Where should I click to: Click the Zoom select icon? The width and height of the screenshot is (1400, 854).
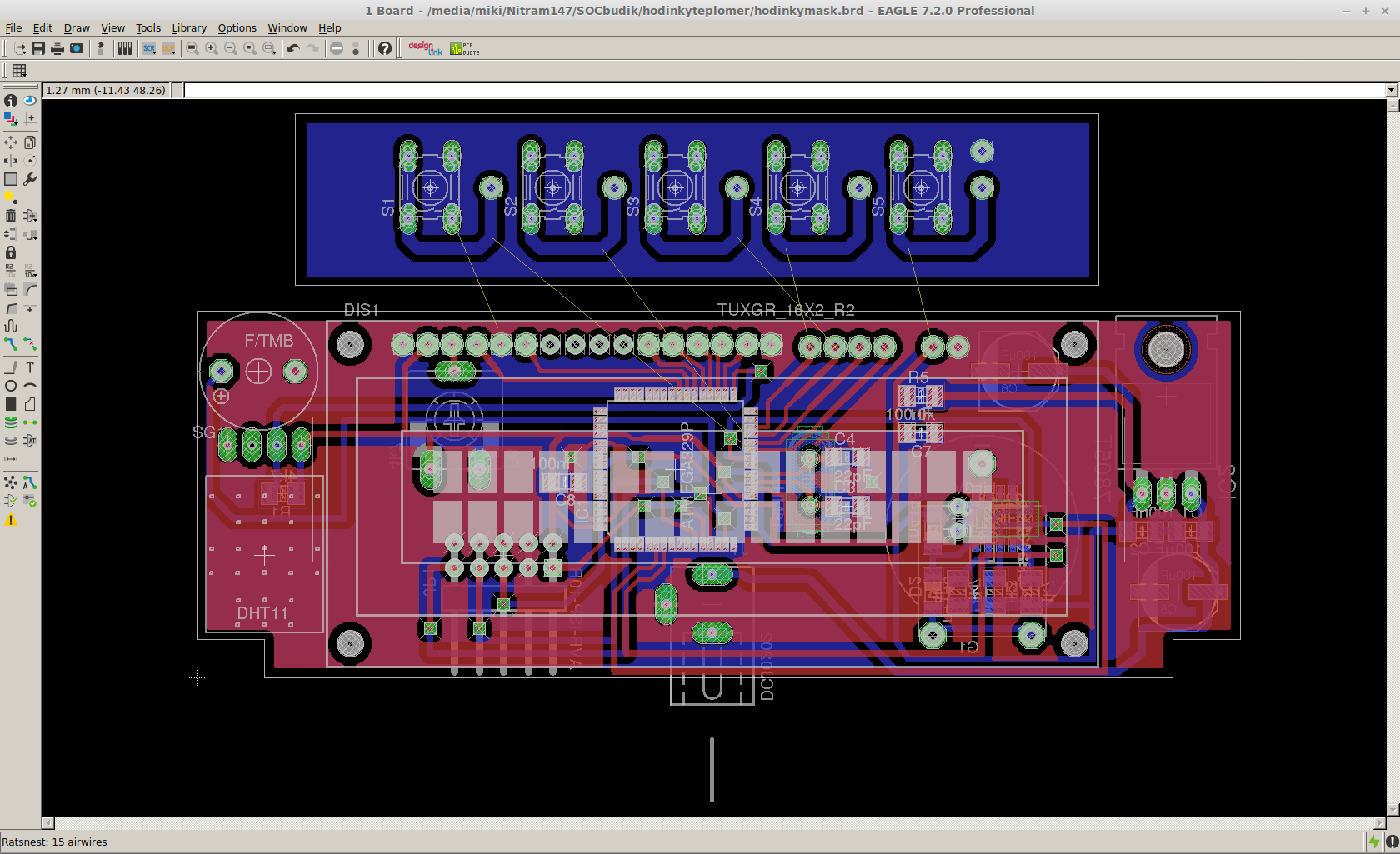tap(269, 48)
